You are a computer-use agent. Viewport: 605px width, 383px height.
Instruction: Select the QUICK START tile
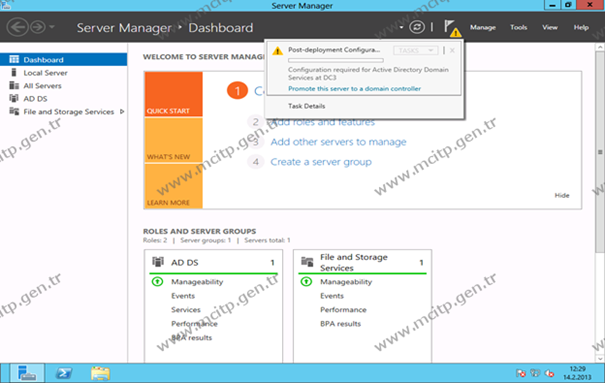coord(174,94)
